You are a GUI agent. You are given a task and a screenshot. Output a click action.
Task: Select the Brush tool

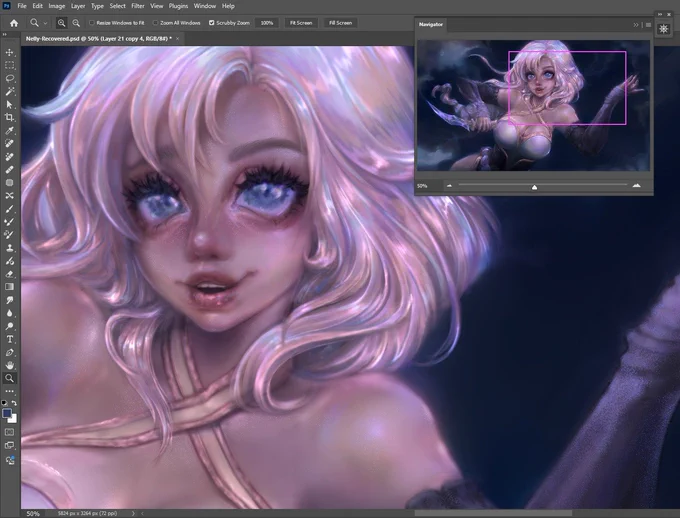pos(10,209)
